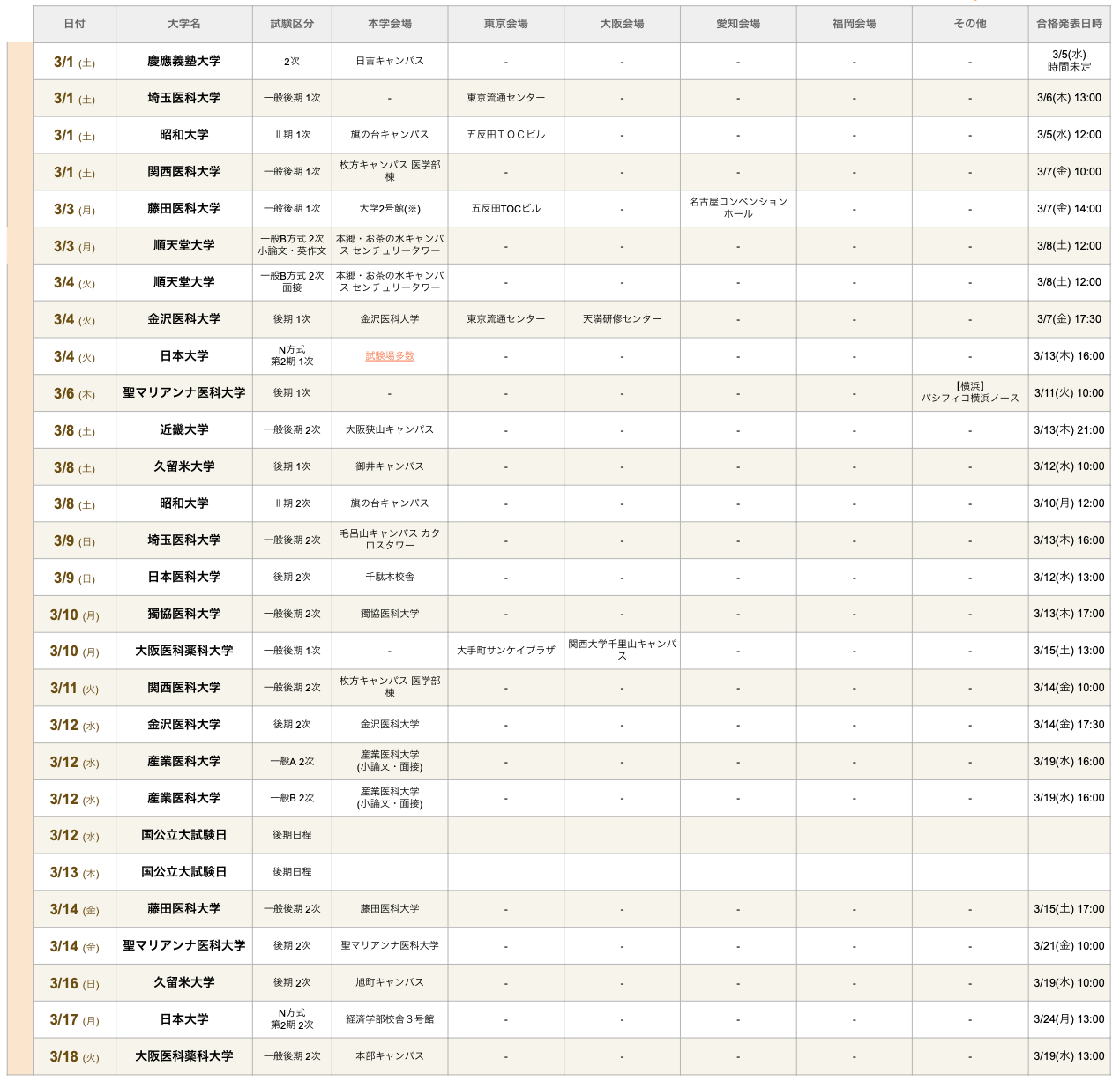1120x1081 pixels.
Task: Click the 名古屋コンベンションホール venue cell
Action: (738, 209)
